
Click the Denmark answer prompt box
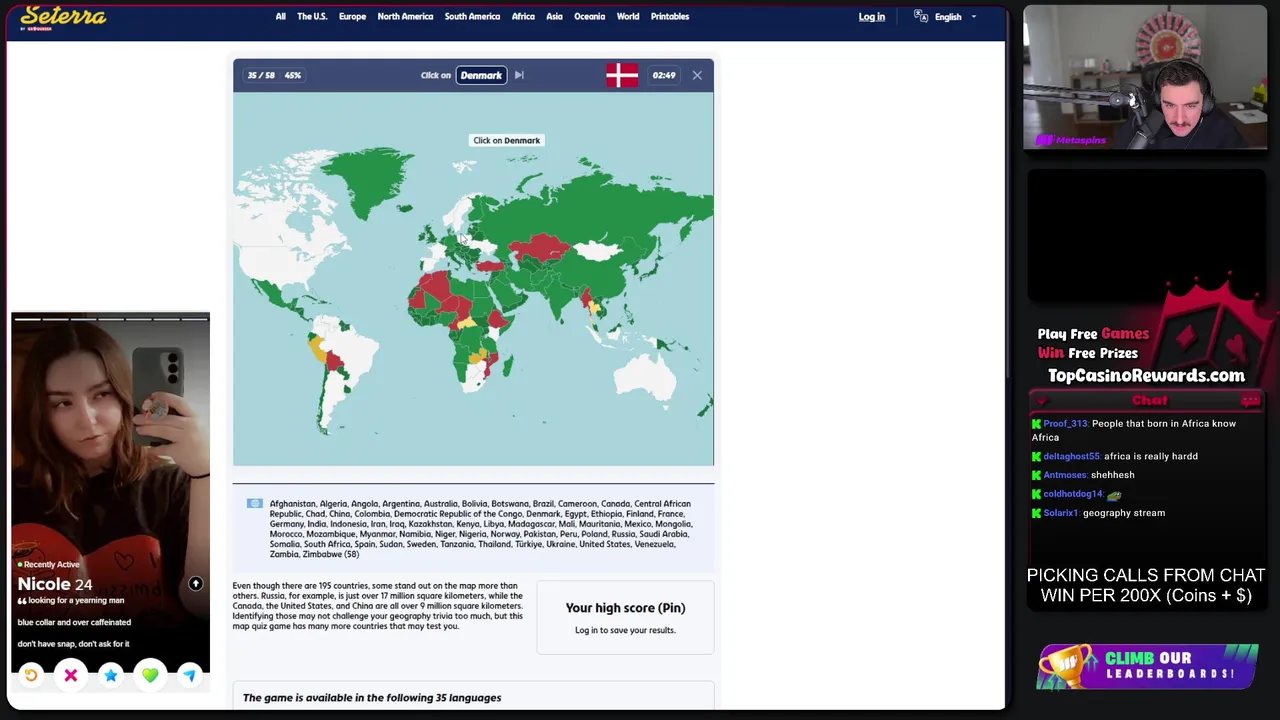point(481,75)
